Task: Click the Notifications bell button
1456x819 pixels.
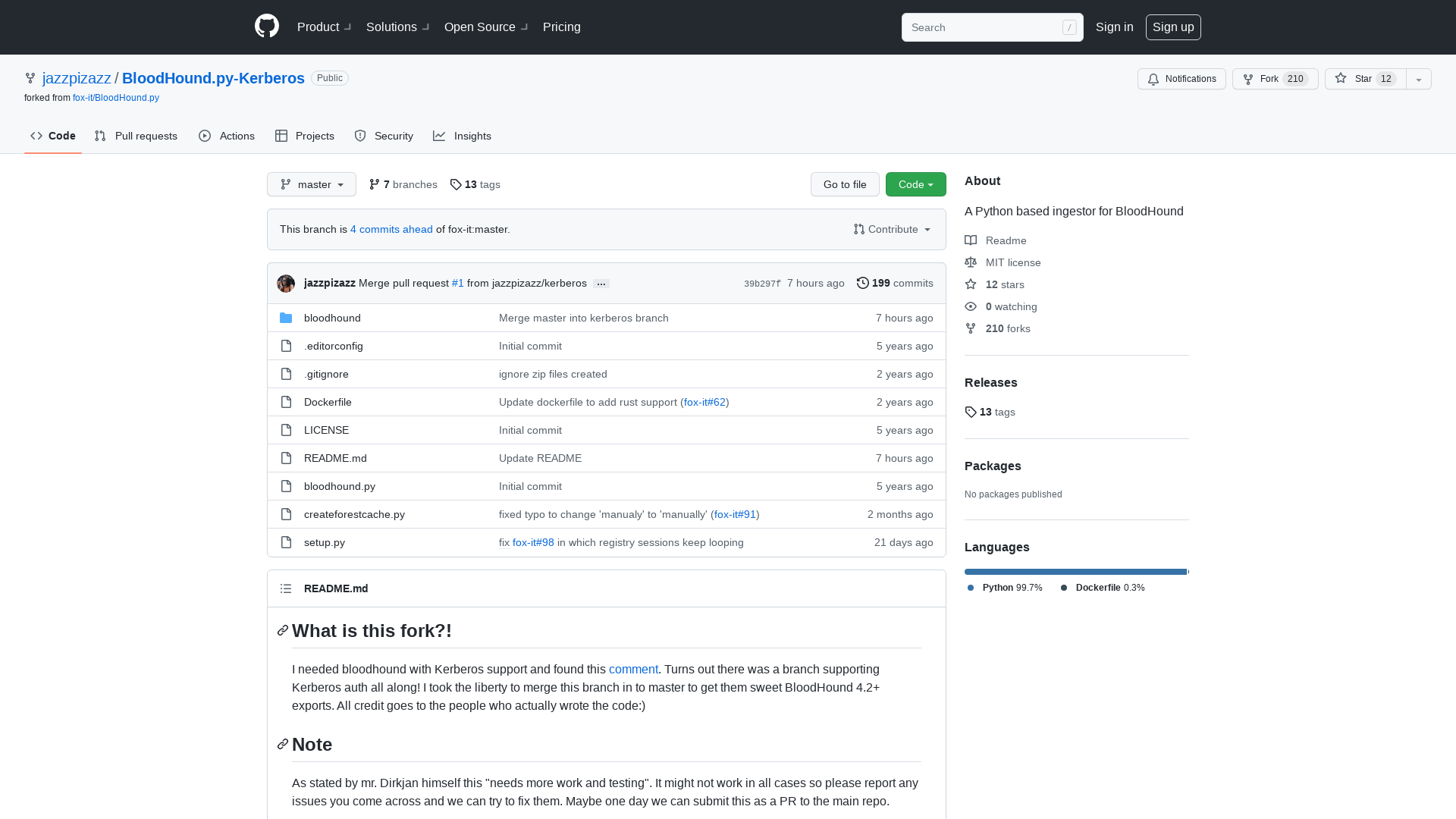Action: [x=1181, y=79]
